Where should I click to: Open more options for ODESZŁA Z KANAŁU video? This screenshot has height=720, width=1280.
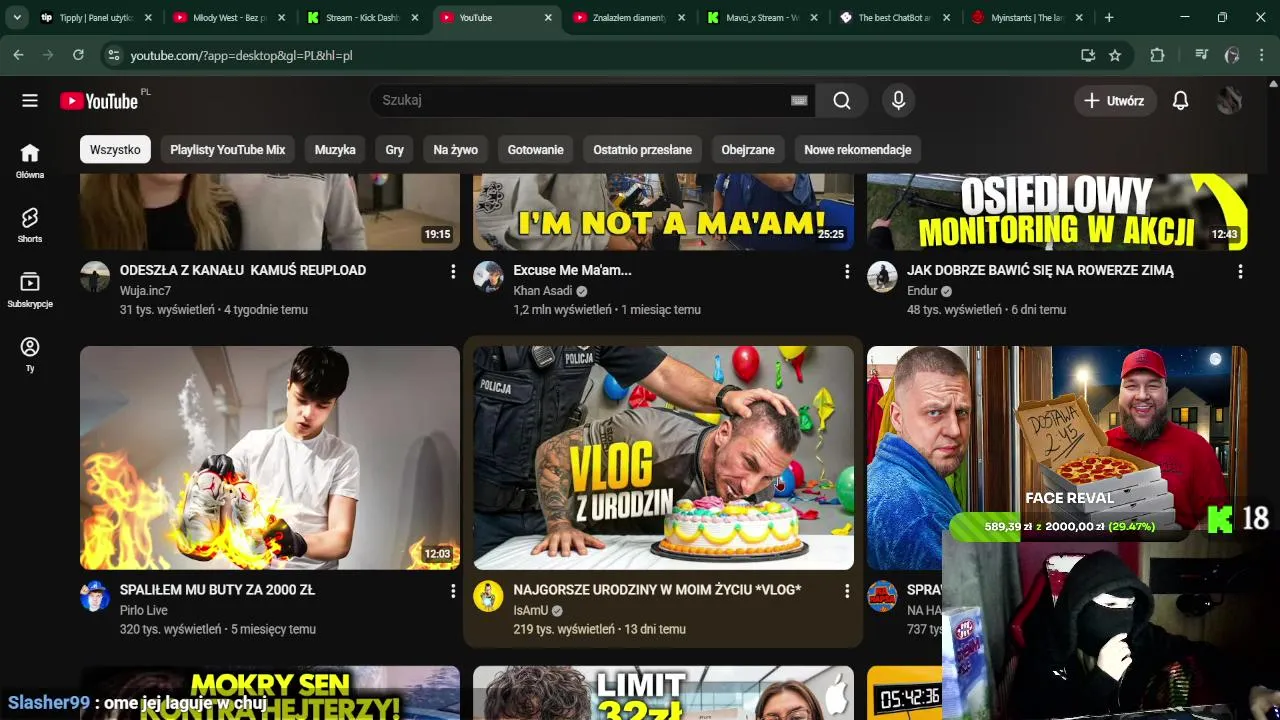click(453, 271)
